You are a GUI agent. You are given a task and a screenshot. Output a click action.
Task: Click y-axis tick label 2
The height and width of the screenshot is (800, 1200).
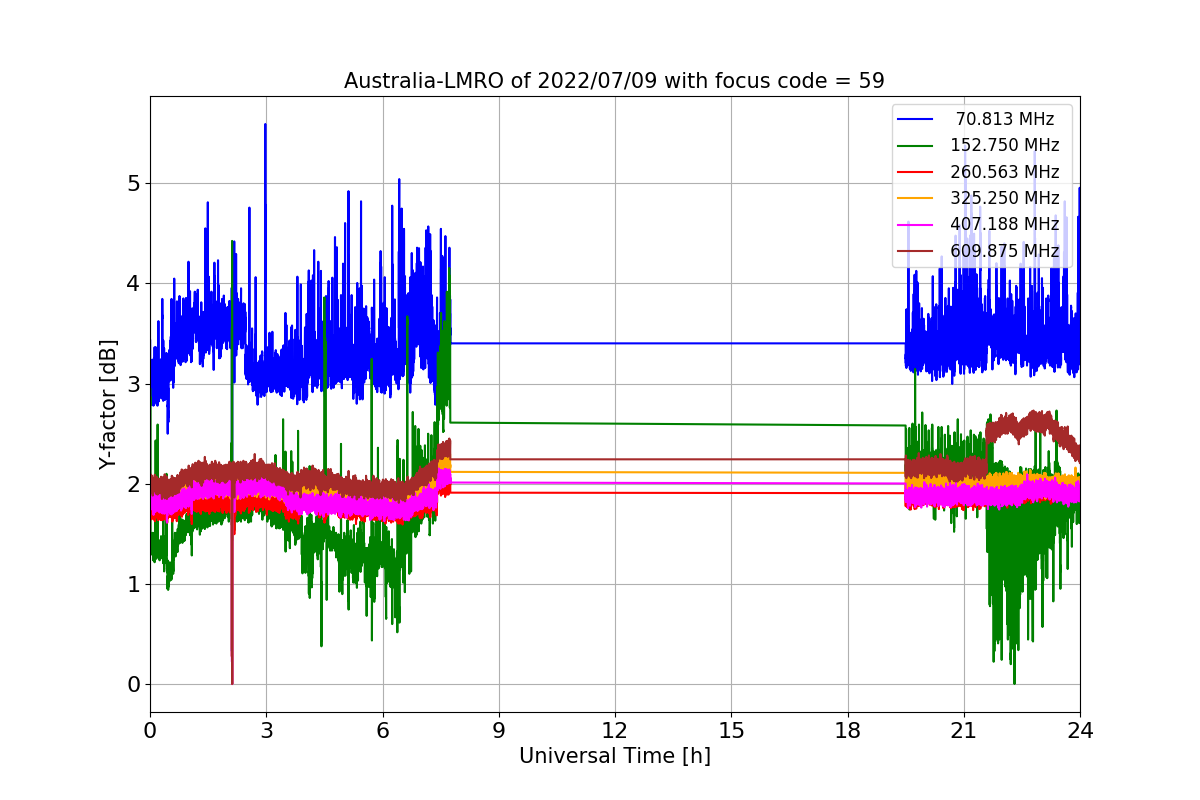(x=132, y=484)
